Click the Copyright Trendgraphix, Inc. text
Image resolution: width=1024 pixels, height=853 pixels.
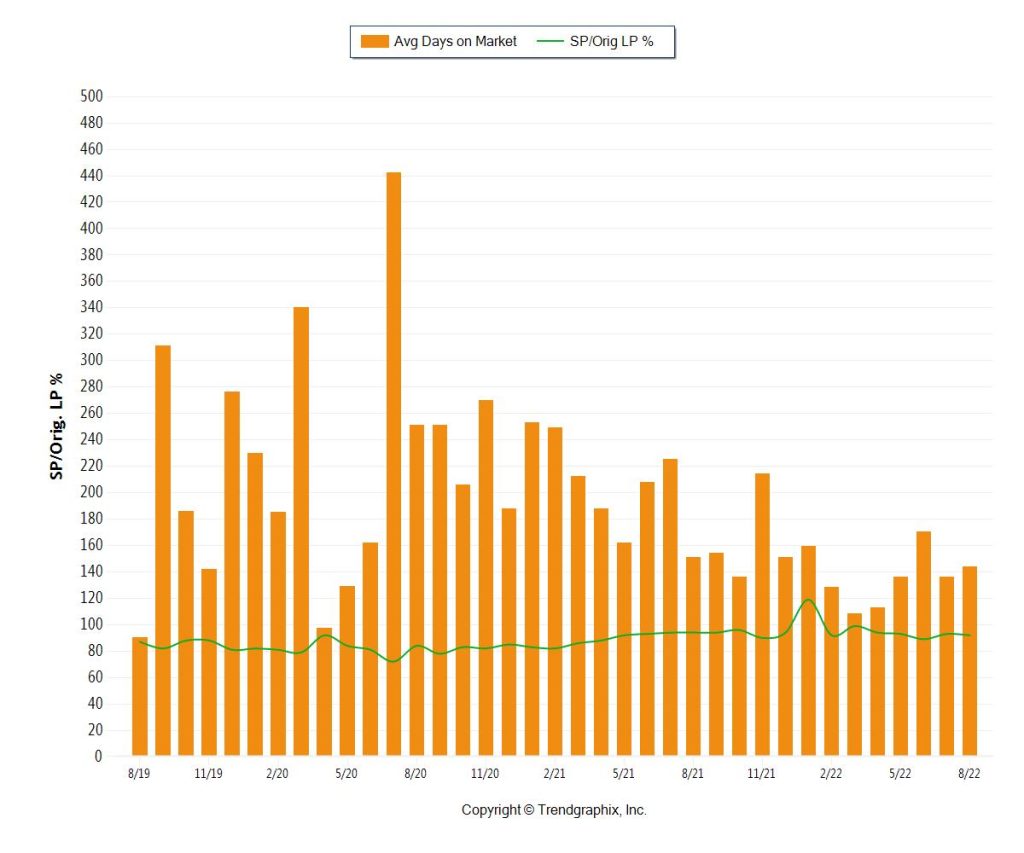554,811
